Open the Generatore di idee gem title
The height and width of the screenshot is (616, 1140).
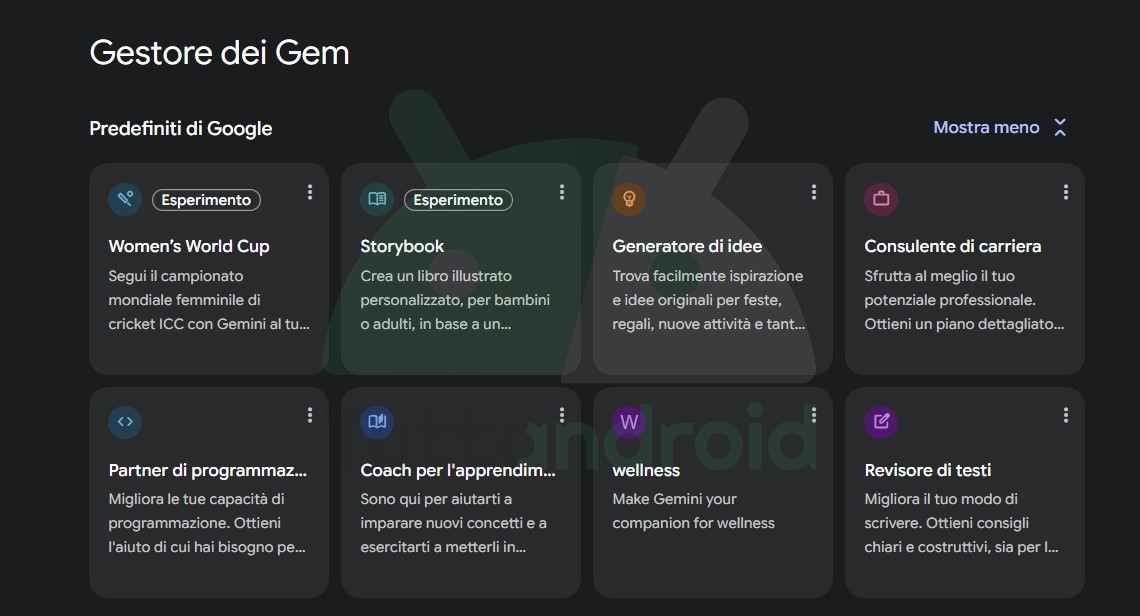pyautogui.click(x=687, y=246)
